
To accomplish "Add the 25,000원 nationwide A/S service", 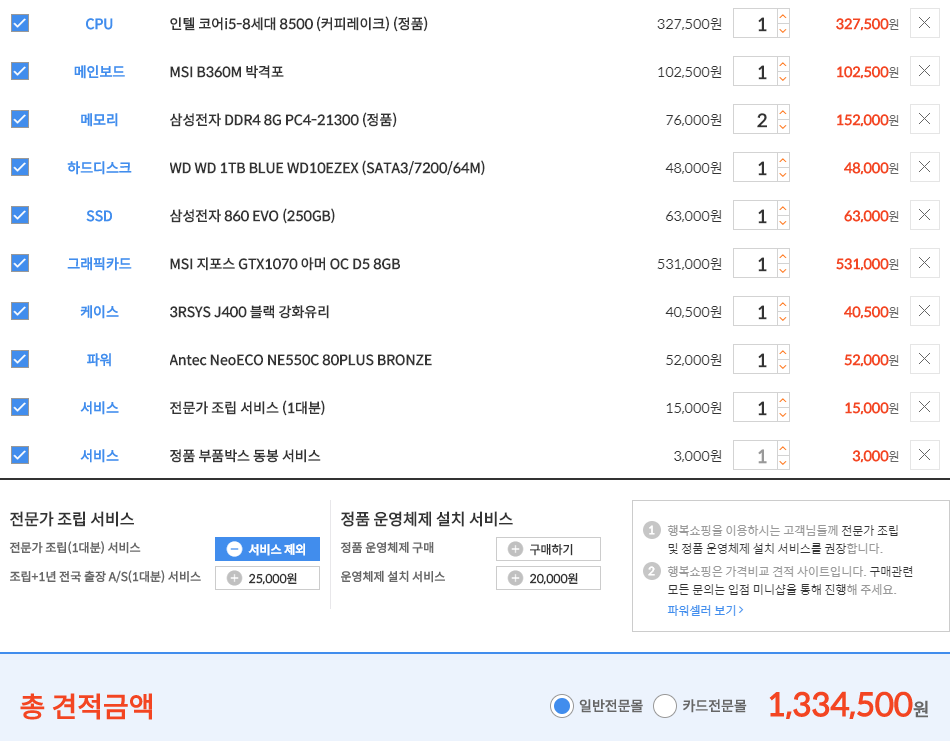I will click(267, 578).
